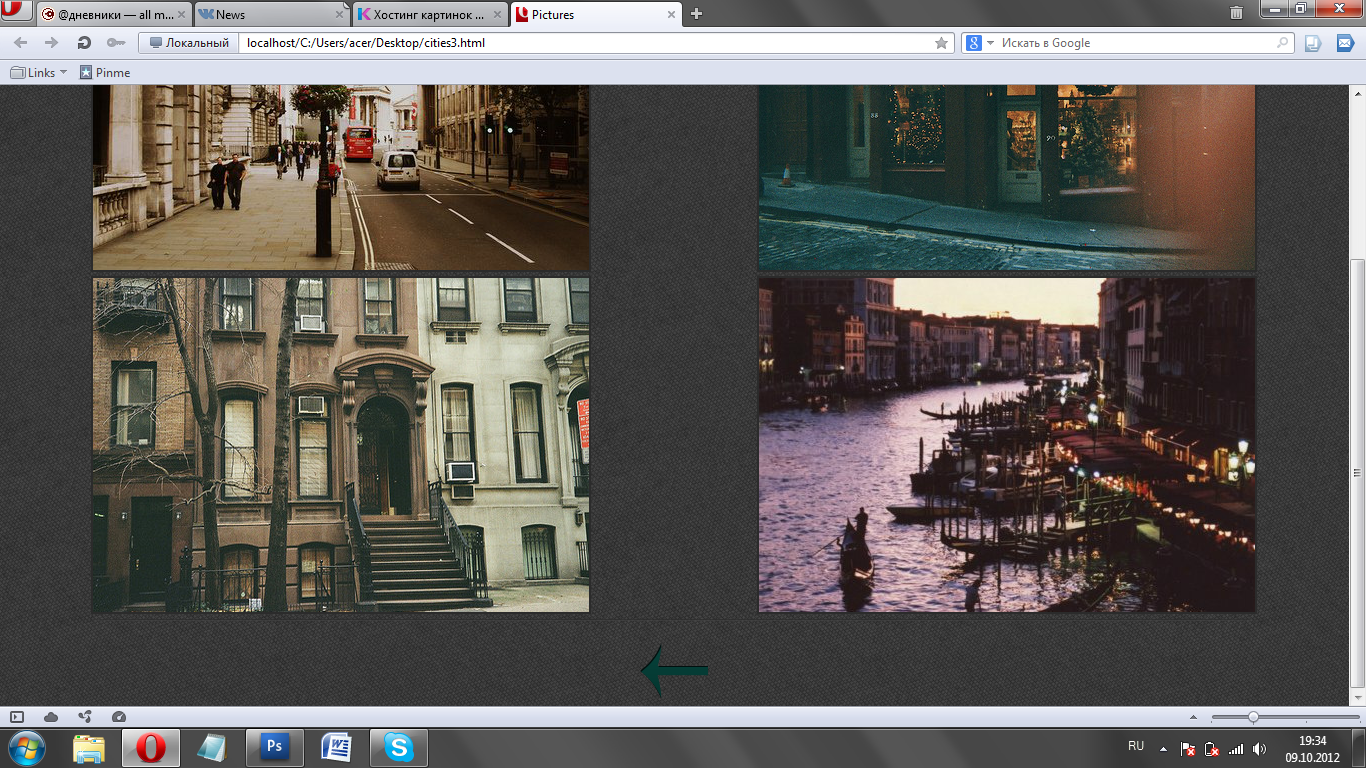Expand the zoom options arrow
This screenshot has height=768, width=1366.
(1193, 717)
